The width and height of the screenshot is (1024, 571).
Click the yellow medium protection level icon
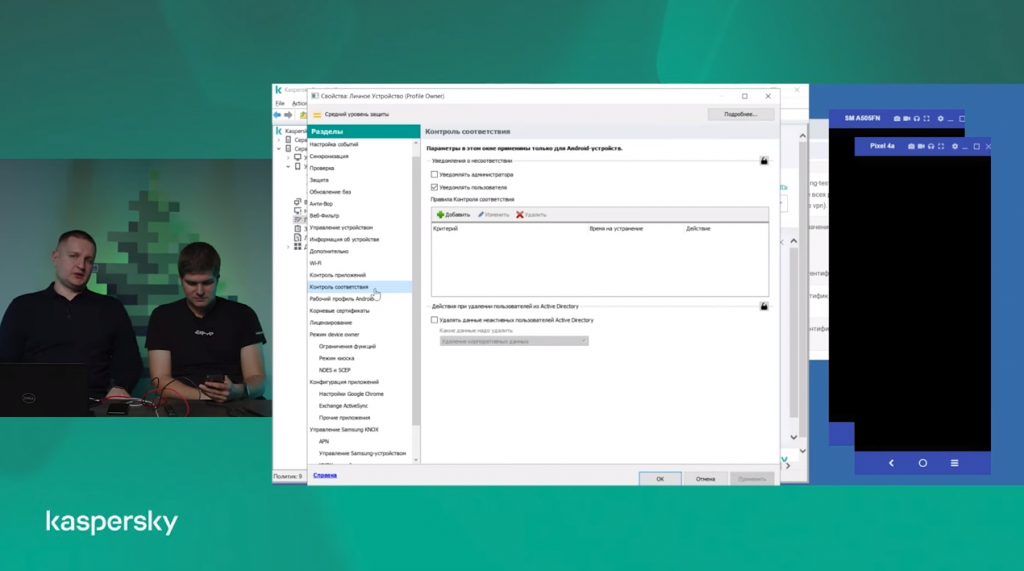(317, 114)
